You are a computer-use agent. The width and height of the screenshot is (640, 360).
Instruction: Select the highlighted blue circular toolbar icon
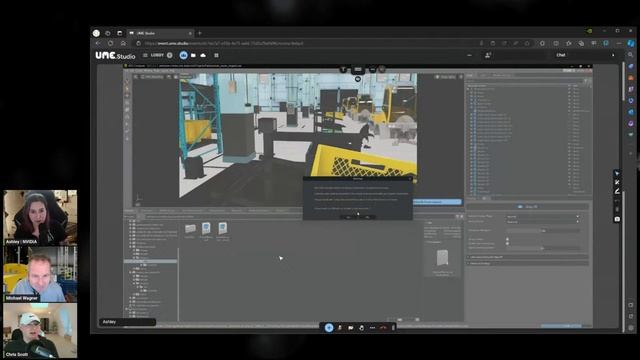(x=183, y=55)
